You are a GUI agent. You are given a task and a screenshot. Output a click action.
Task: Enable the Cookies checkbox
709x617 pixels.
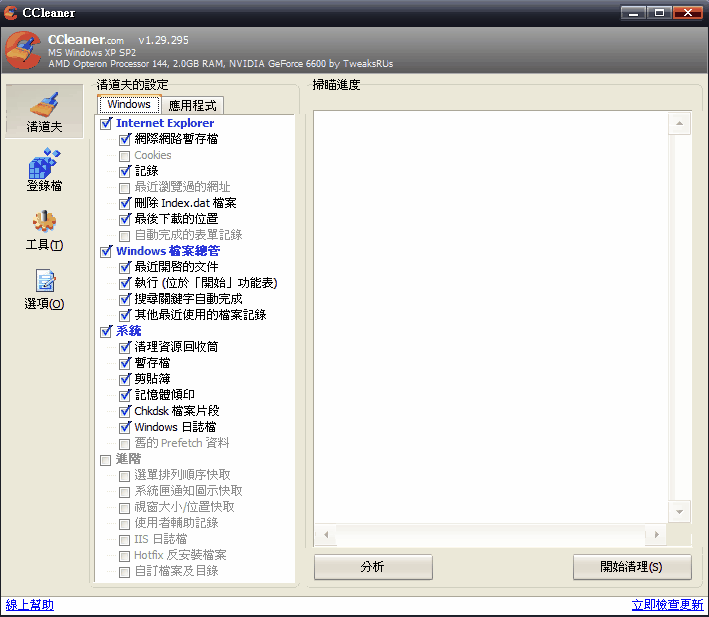tap(124, 156)
